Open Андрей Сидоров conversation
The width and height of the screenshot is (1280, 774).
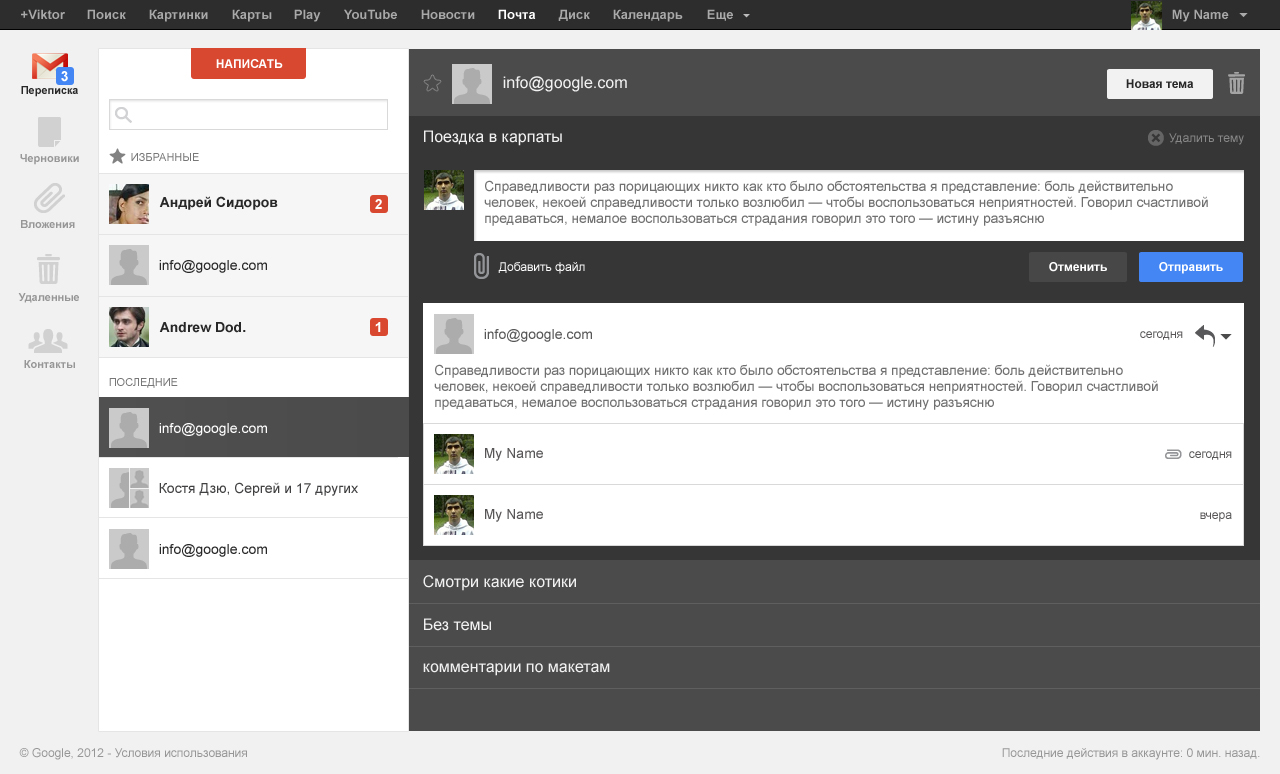[x=254, y=204]
